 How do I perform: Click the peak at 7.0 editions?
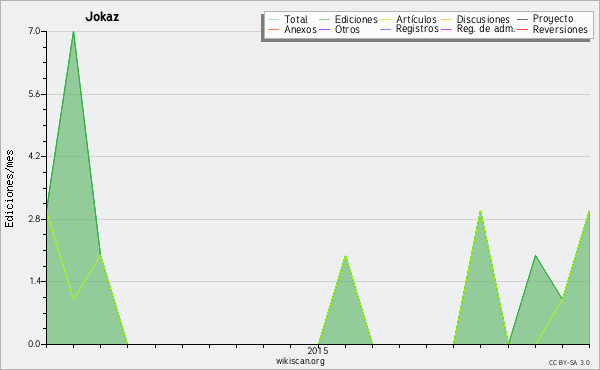coord(73,32)
